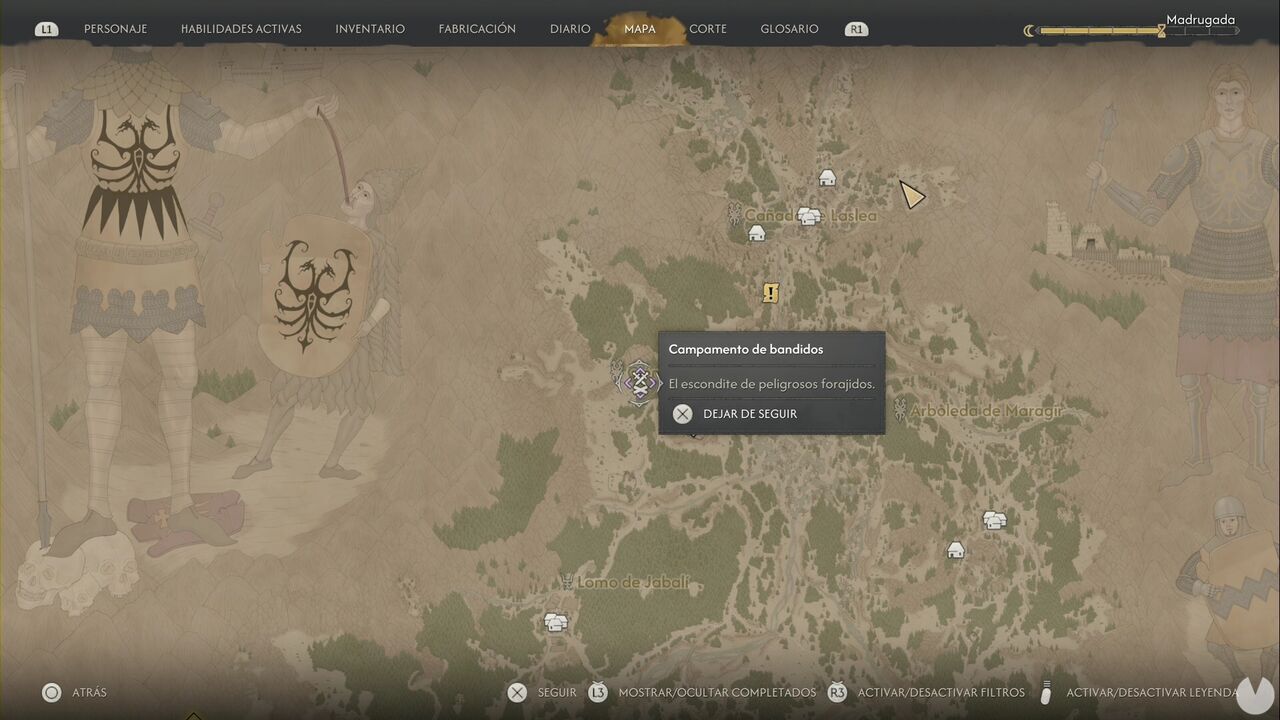Click the antler icon beside Lomo de Jabalí
This screenshot has width=1280, height=720.
(x=567, y=582)
